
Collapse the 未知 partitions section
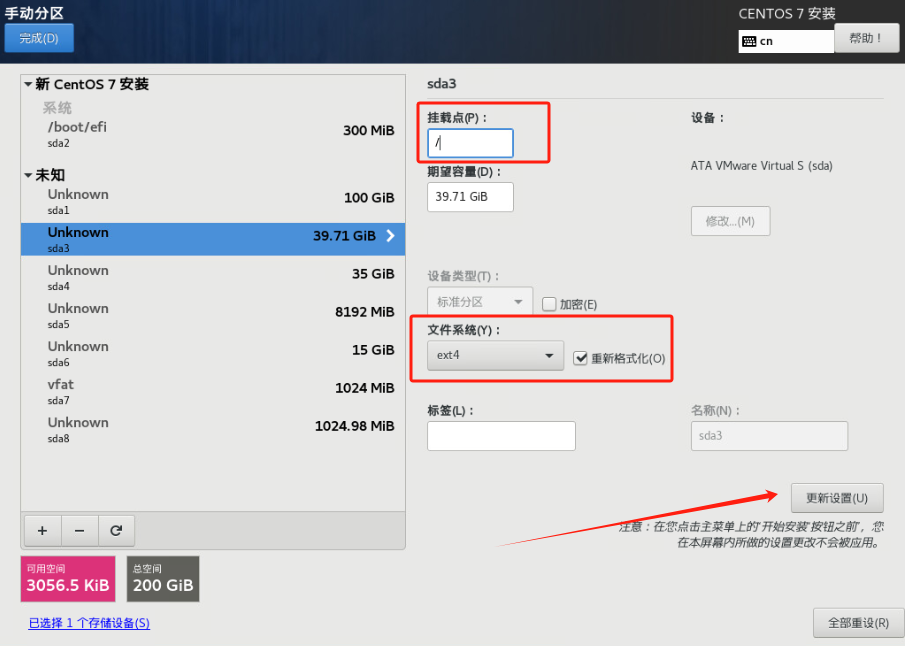tap(28, 175)
